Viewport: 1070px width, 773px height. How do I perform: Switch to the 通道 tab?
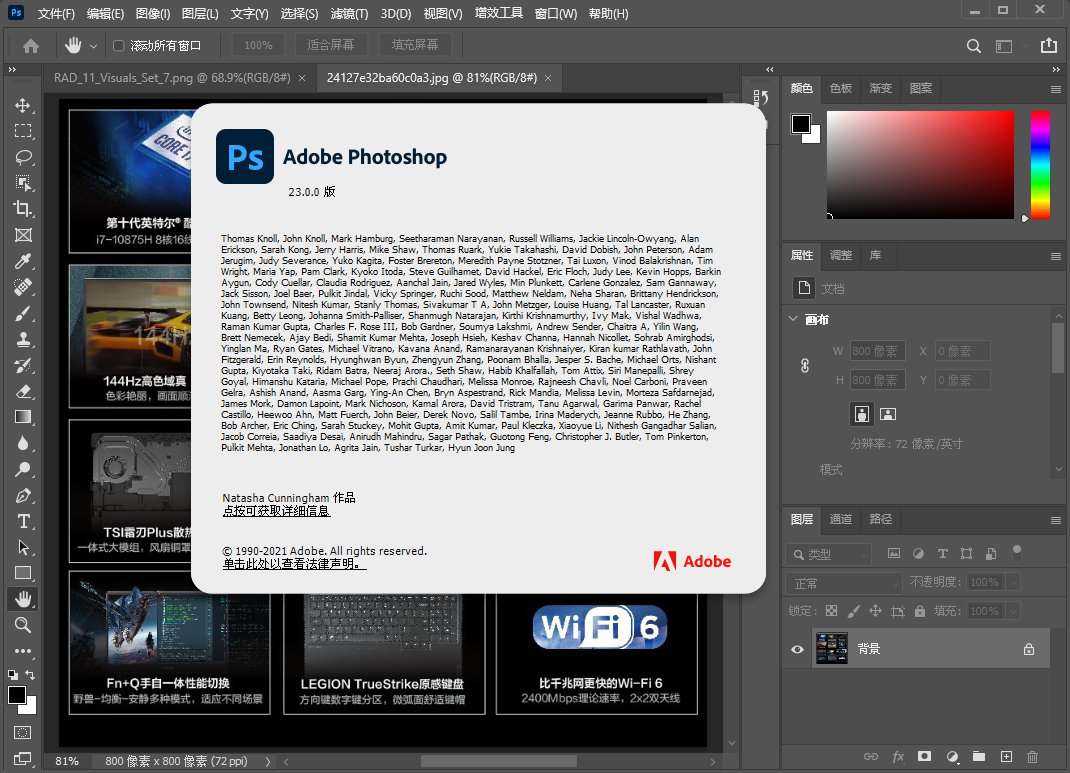pyautogui.click(x=840, y=519)
